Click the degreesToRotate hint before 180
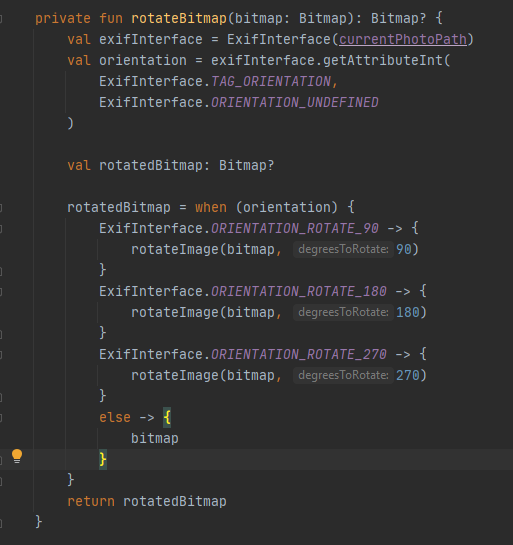 coord(343,312)
